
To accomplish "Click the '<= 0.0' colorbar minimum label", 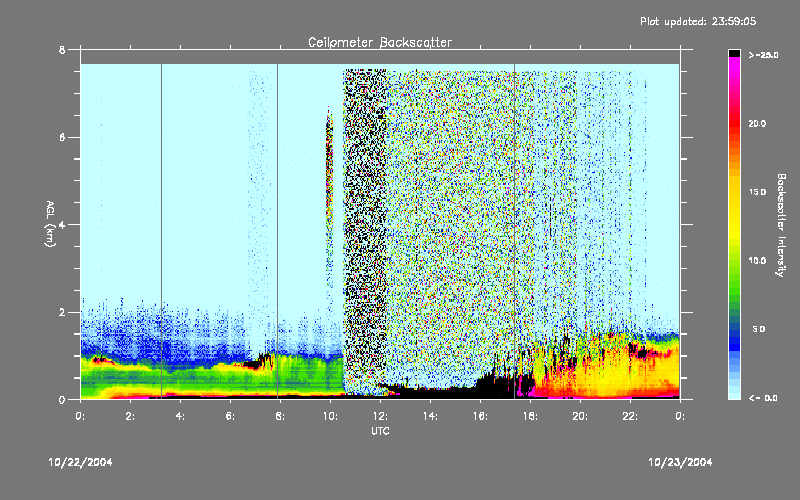I will (763, 398).
